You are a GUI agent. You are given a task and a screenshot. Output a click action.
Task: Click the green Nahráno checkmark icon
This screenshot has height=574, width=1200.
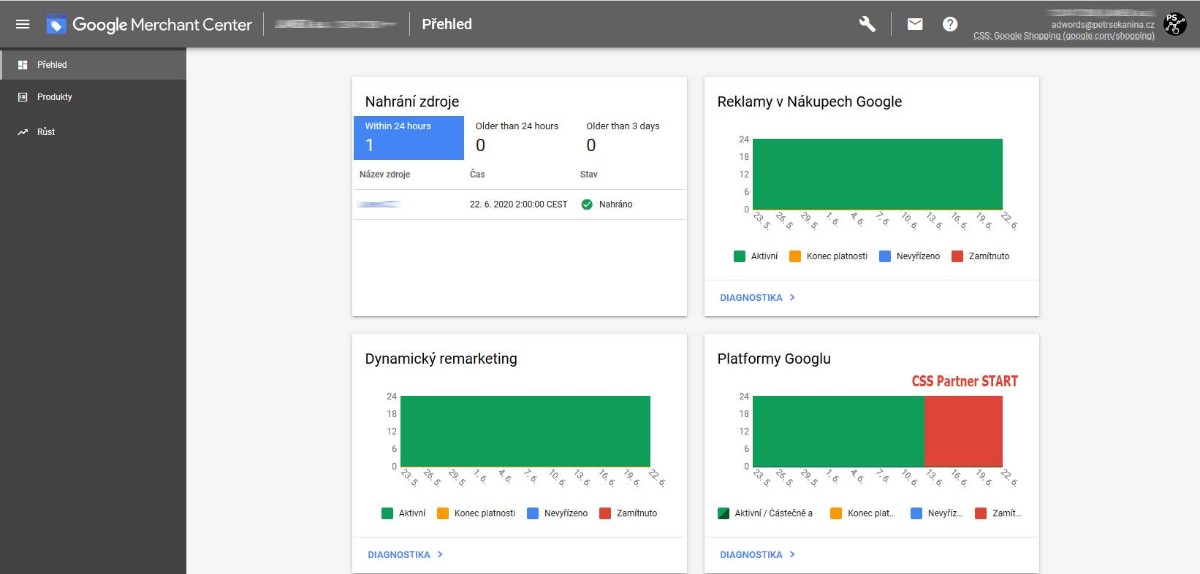[x=587, y=204]
